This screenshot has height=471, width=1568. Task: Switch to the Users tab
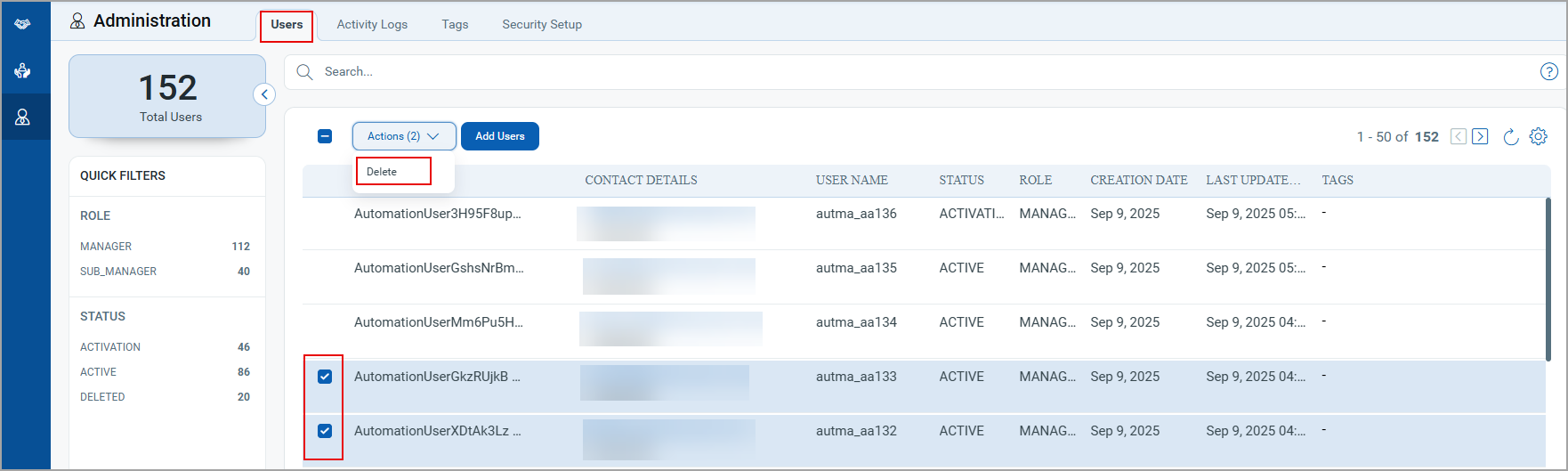287,25
